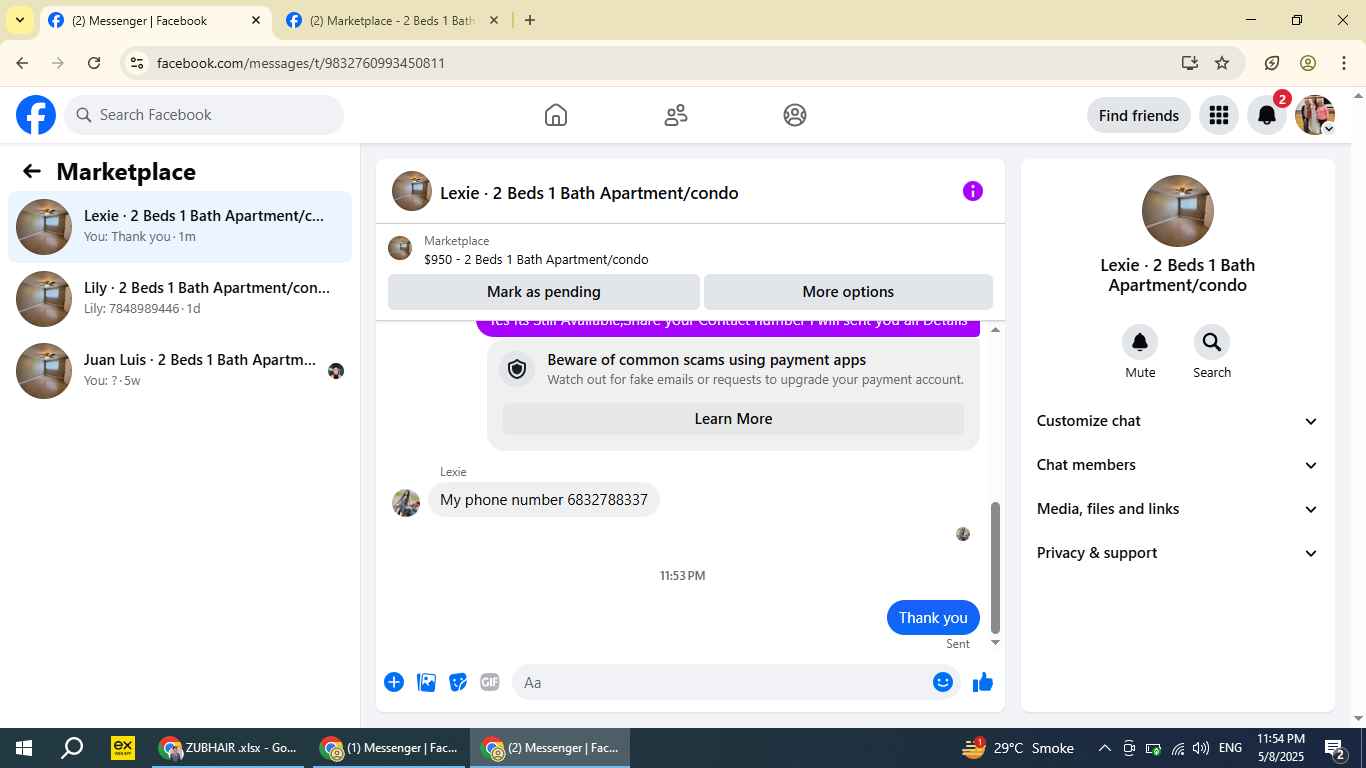Open the browser extensions icon

coord(1272,63)
